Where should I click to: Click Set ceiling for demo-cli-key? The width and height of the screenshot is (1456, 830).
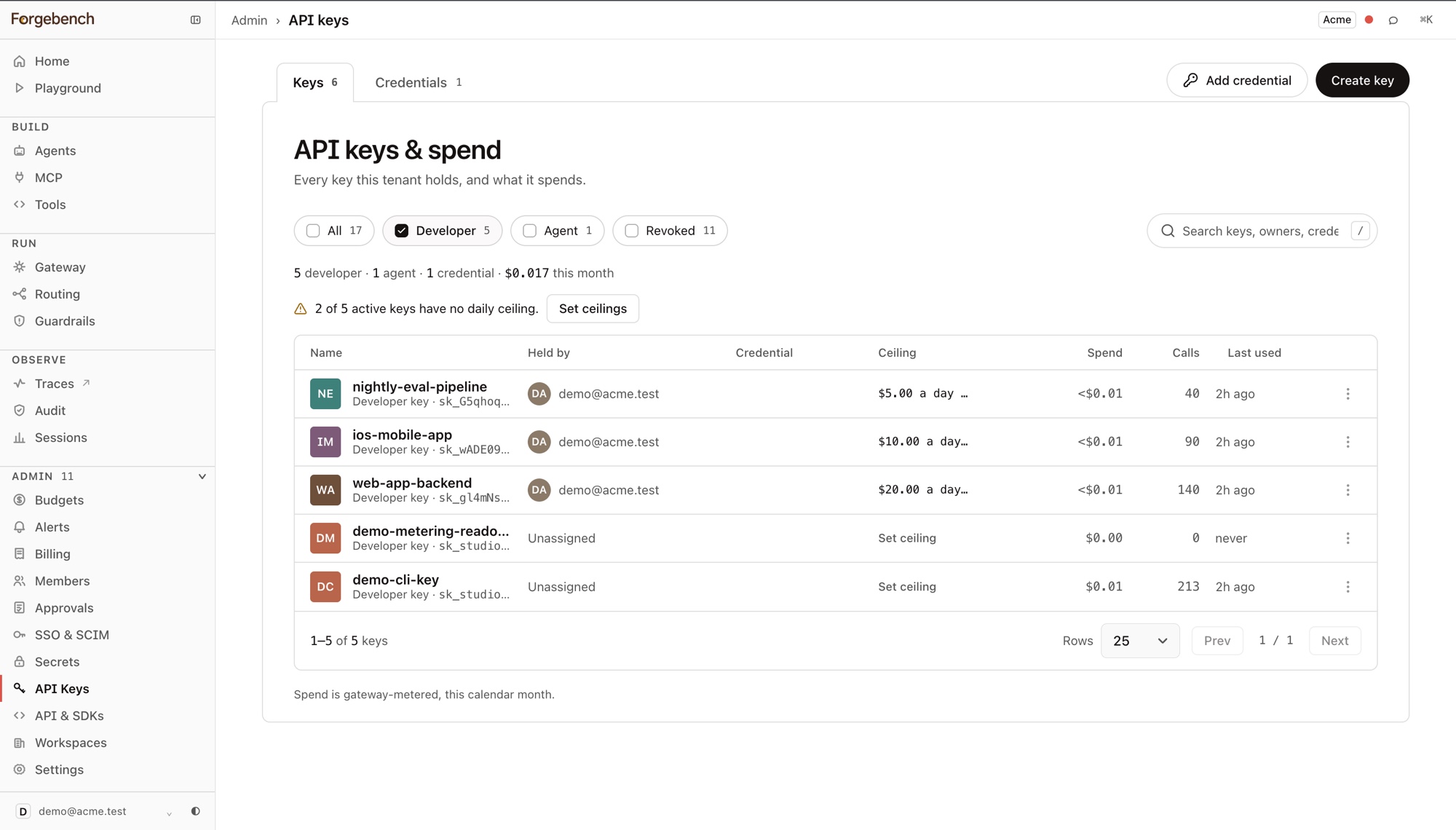(906, 587)
